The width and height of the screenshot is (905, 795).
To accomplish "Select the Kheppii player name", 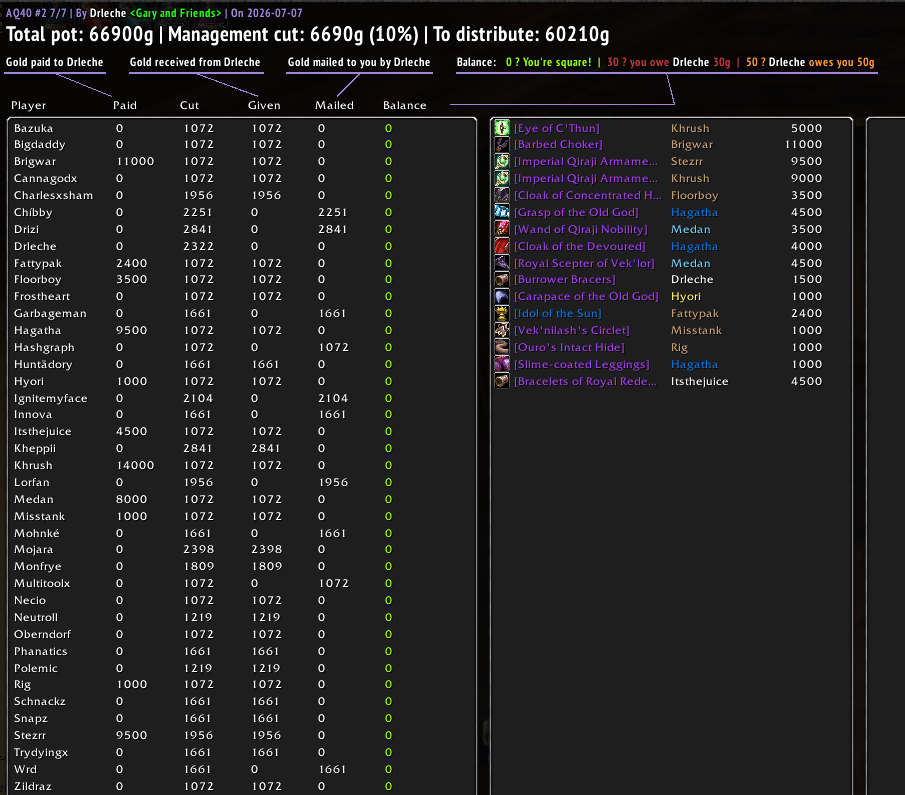I will tap(35, 449).
